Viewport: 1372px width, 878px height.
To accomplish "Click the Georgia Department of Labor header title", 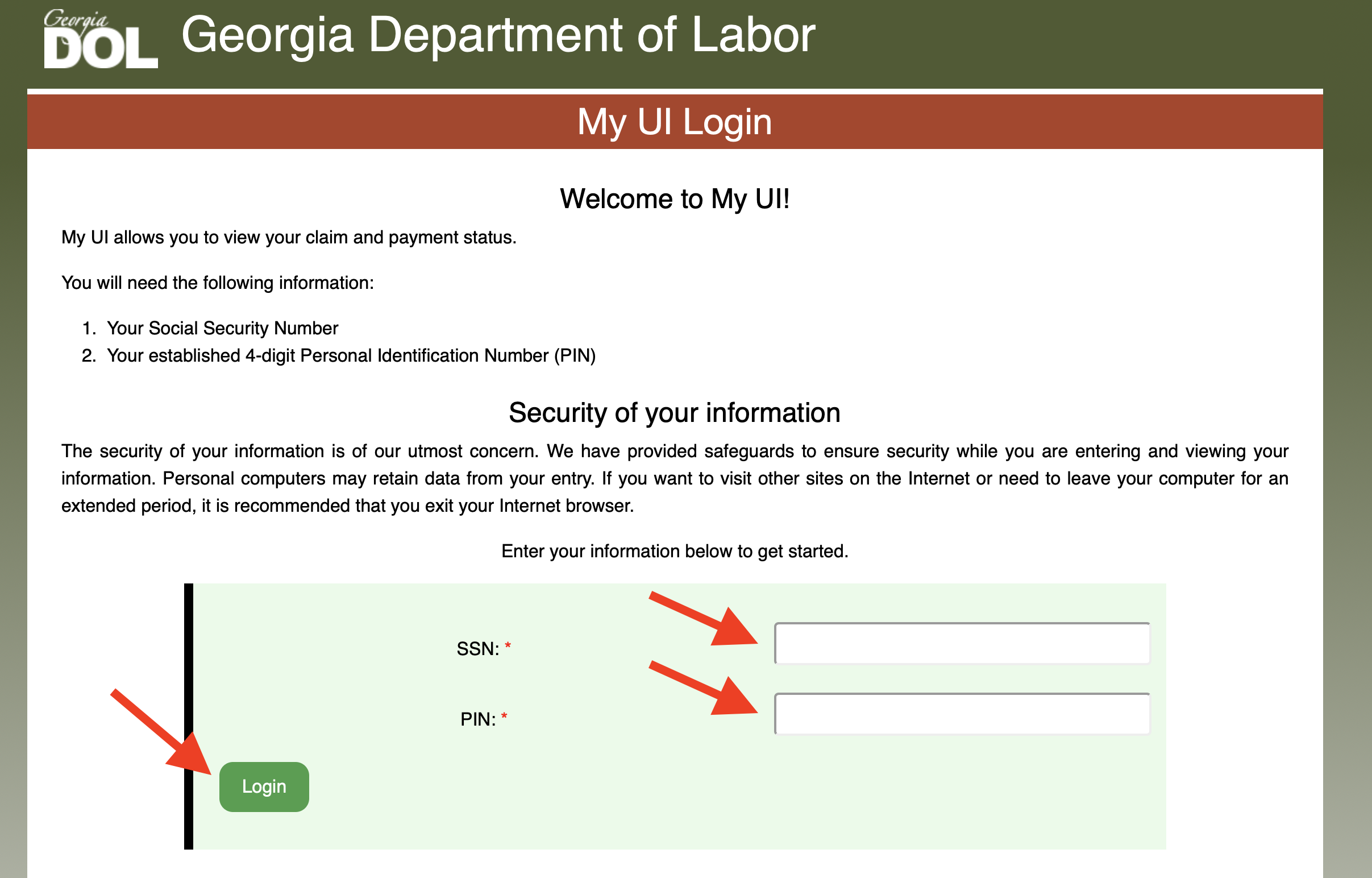I will tap(498, 35).
